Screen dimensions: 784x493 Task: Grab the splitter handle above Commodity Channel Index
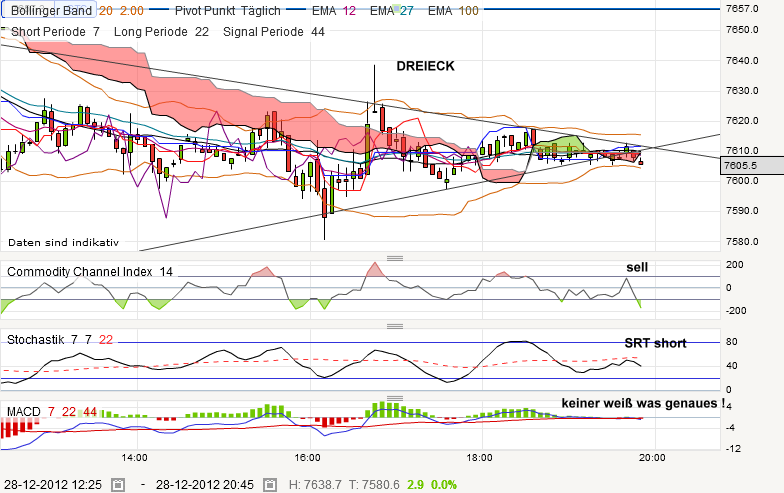[395, 258]
